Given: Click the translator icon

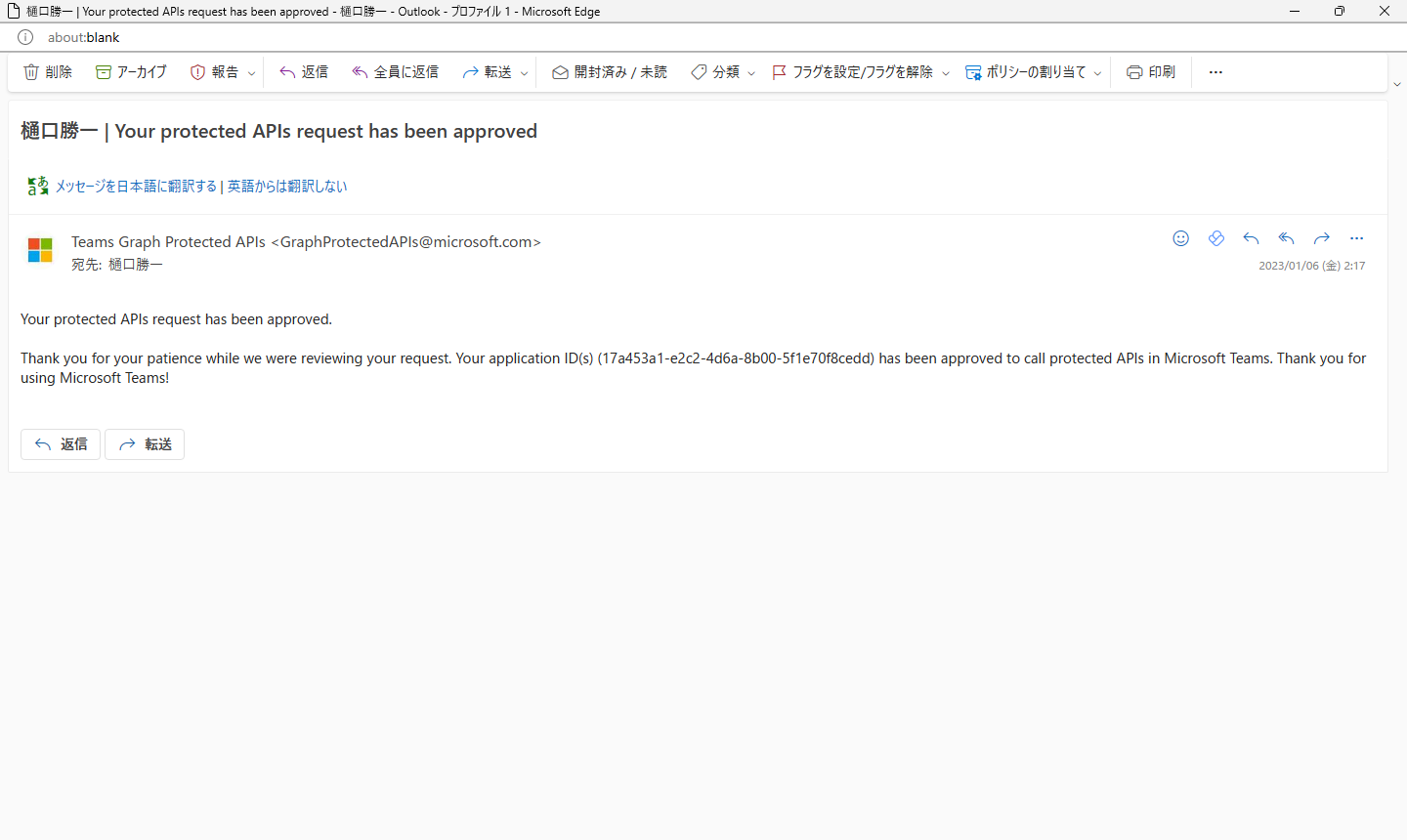Looking at the screenshot, I should (x=37, y=186).
